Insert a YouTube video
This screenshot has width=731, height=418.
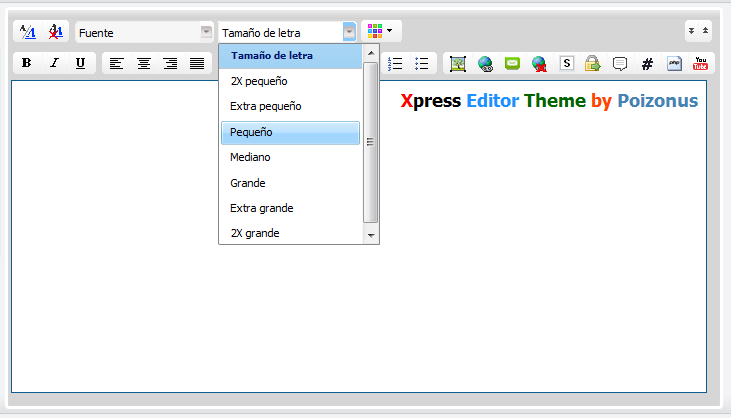tap(701, 63)
